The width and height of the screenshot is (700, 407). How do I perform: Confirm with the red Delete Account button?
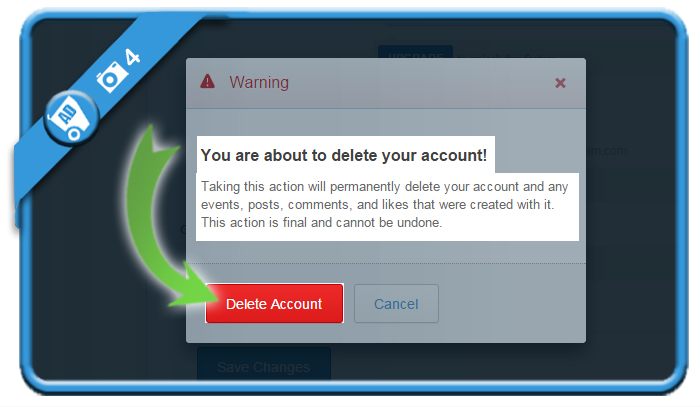[x=274, y=303]
